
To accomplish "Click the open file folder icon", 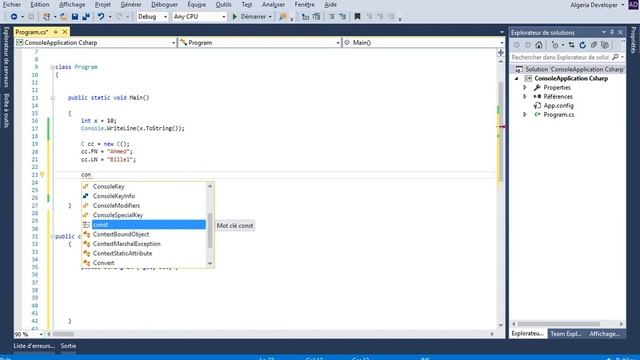I will point(64,17).
